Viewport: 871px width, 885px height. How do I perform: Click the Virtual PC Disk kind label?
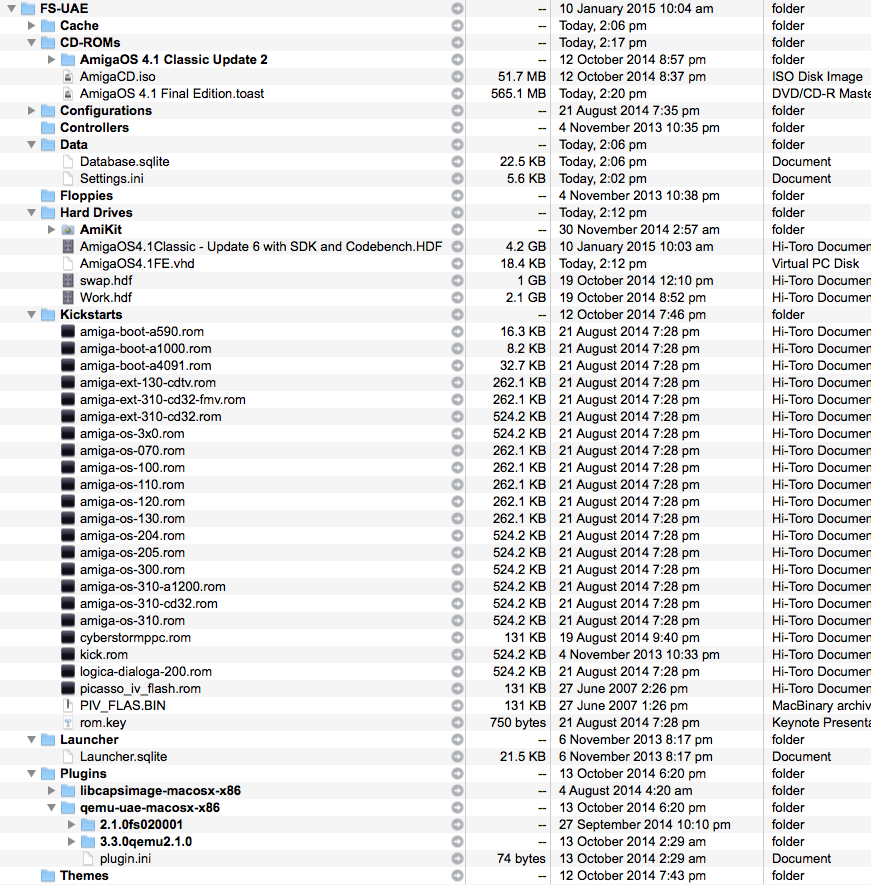[816, 264]
